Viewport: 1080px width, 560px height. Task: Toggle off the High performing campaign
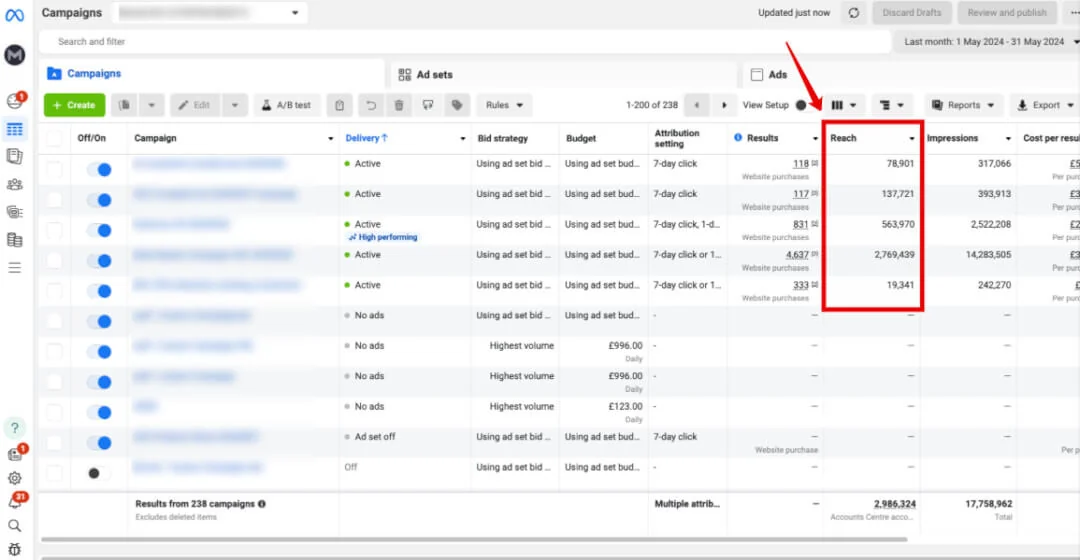(100, 230)
